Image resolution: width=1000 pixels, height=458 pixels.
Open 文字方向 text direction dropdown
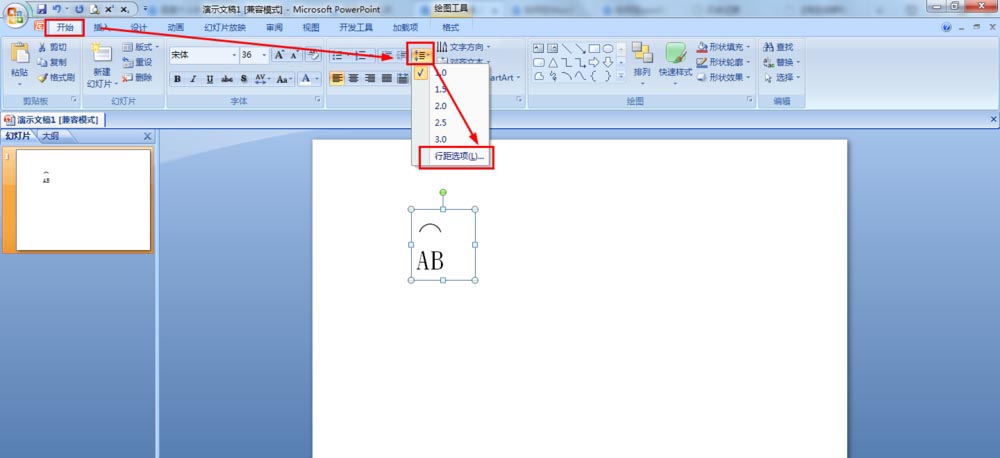coord(464,47)
